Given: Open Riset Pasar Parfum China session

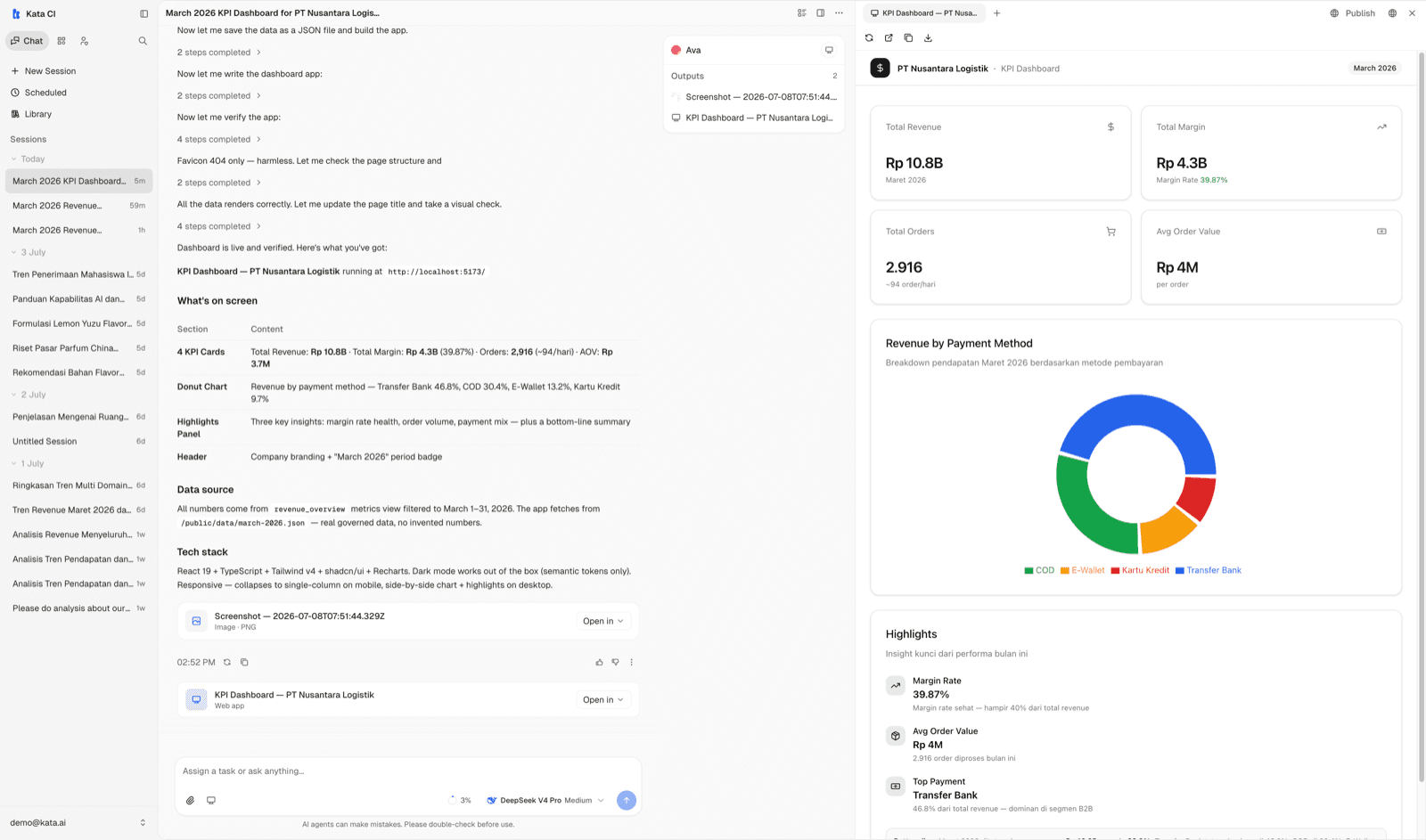Looking at the screenshot, I should [78, 348].
